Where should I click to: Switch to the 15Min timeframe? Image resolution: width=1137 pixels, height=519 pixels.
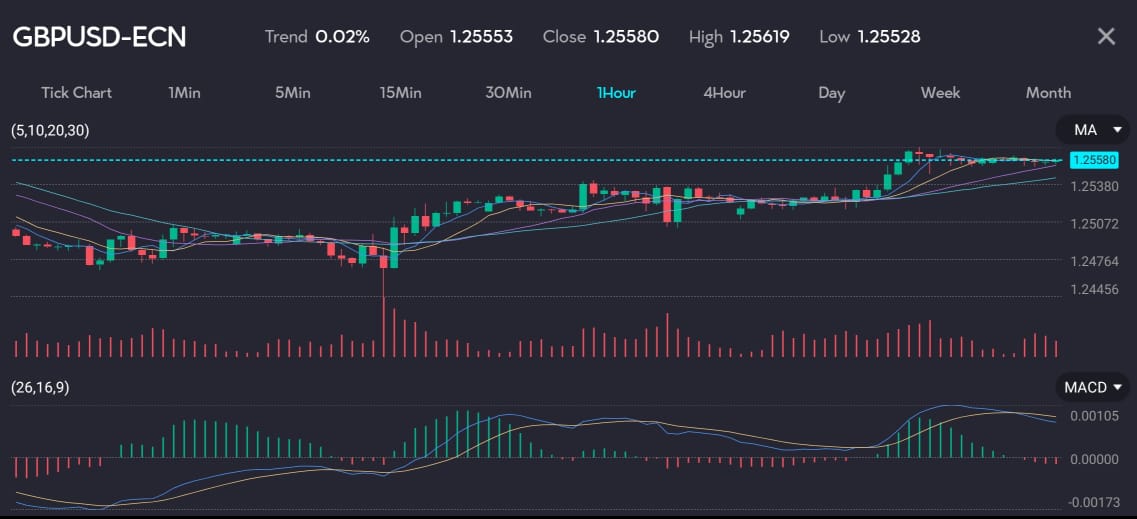[x=400, y=93]
